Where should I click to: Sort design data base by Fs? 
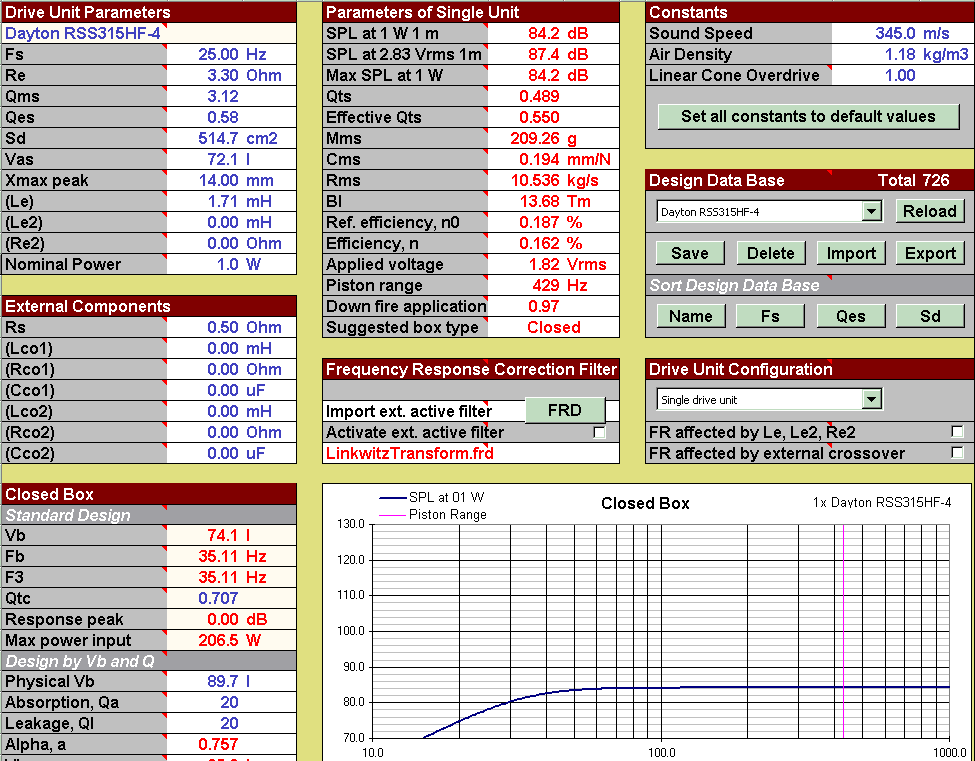(770, 316)
